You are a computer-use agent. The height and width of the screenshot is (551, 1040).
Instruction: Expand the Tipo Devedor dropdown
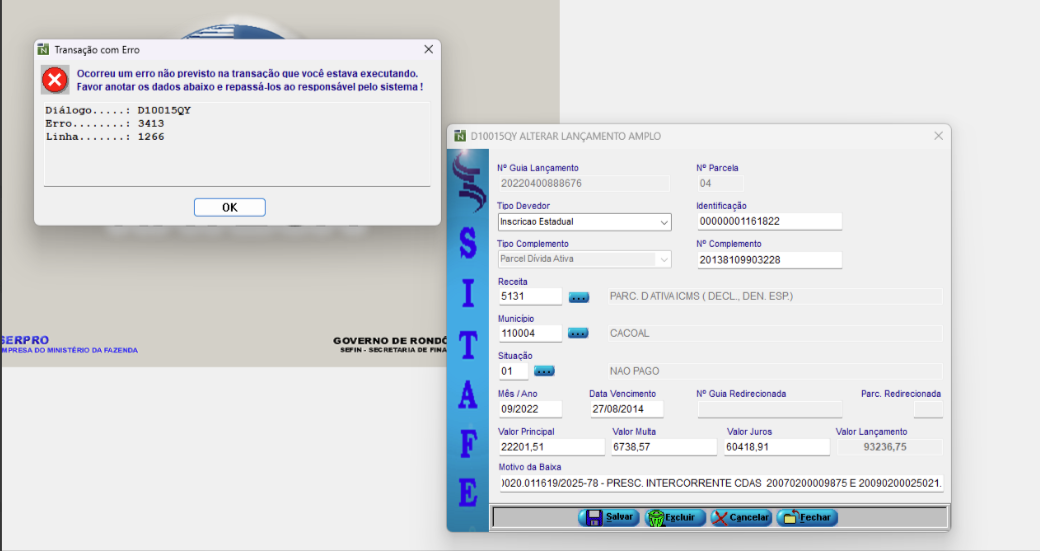coord(664,222)
